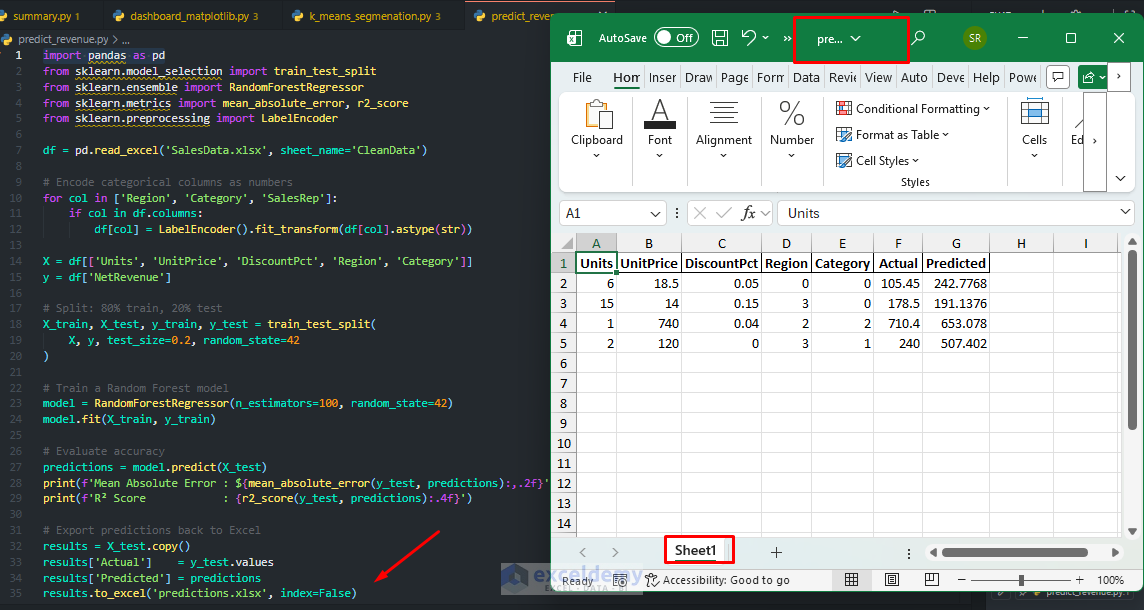Select cell containing 242.7768
Image resolution: width=1144 pixels, height=610 pixels.
tap(956, 283)
